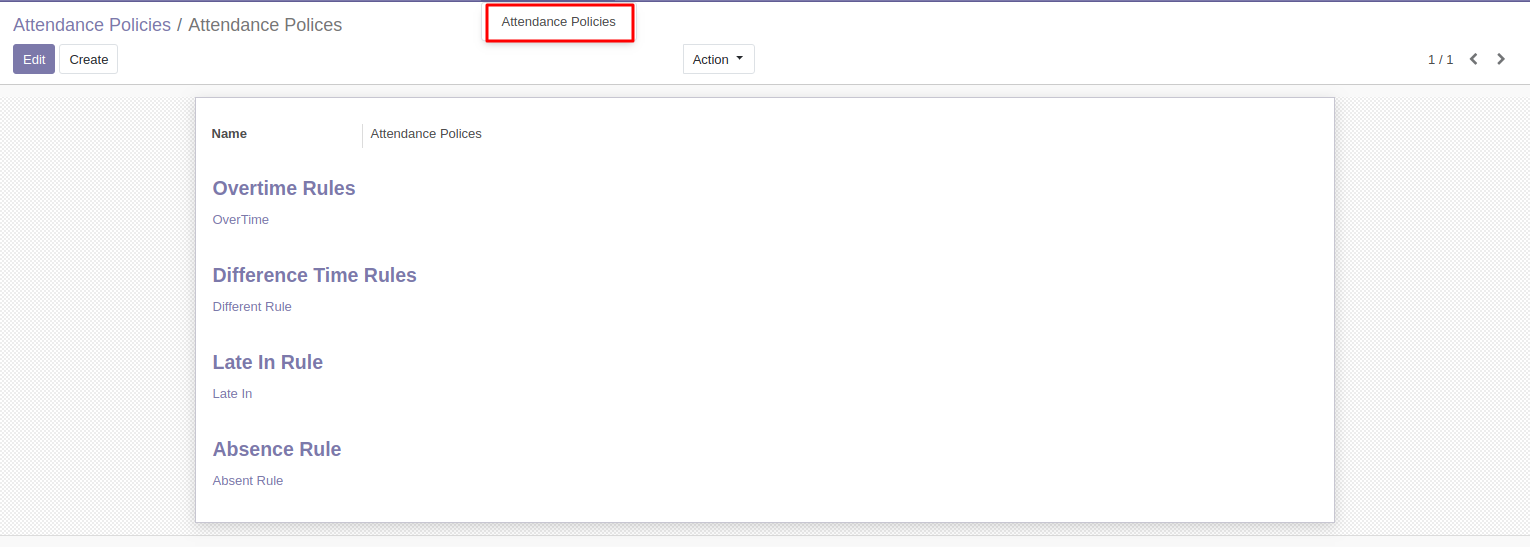This screenshot has width=1530, height=547.
Task: Go to previous record with left chevron
Action: pos(1473,59)
